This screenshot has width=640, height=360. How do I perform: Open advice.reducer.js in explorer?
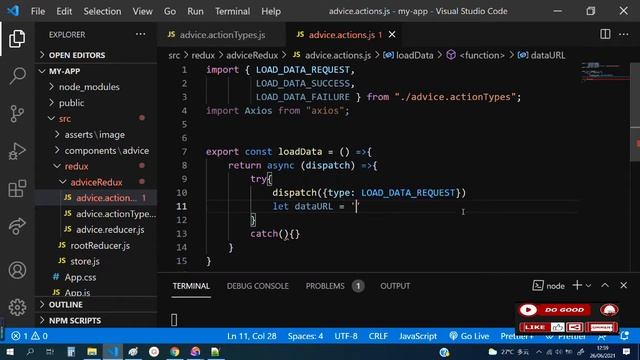[110, 229]
